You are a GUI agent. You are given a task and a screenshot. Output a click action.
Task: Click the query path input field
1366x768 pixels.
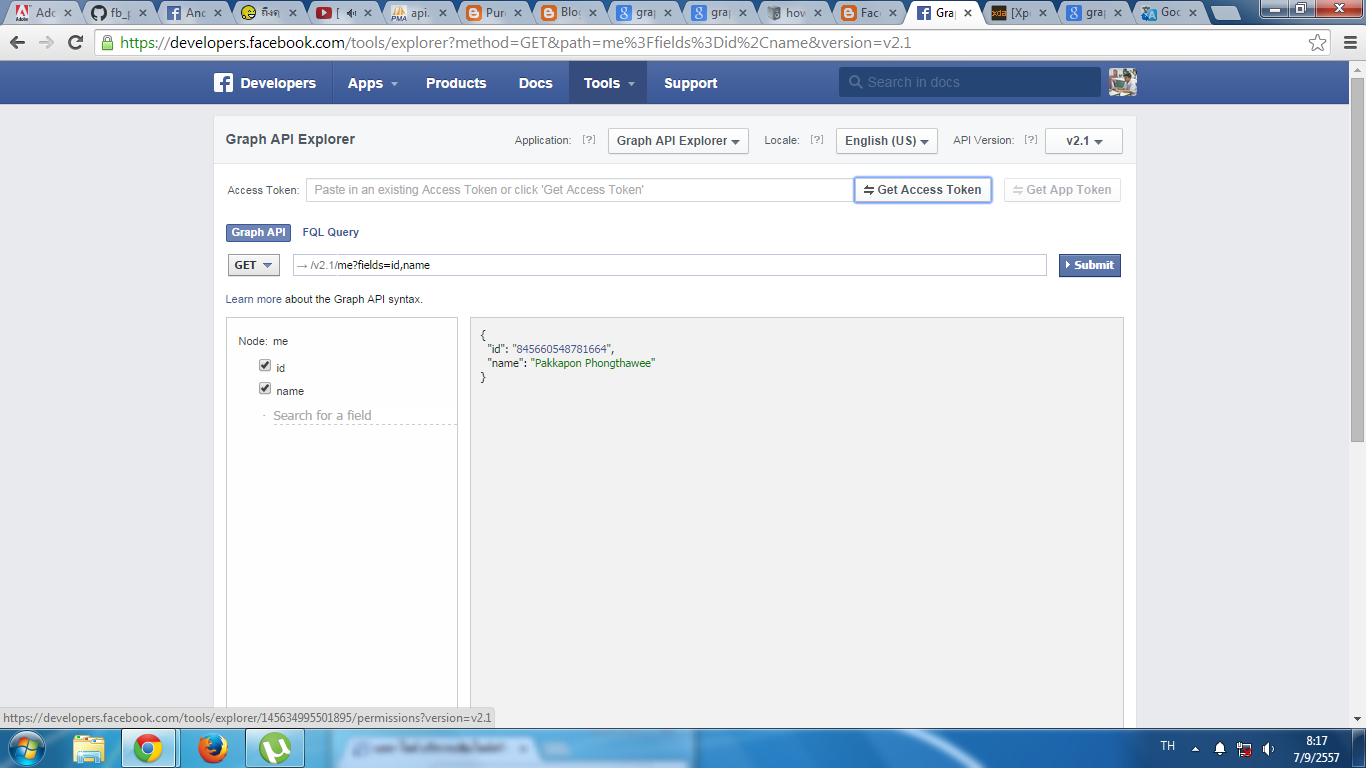[669, 265]
